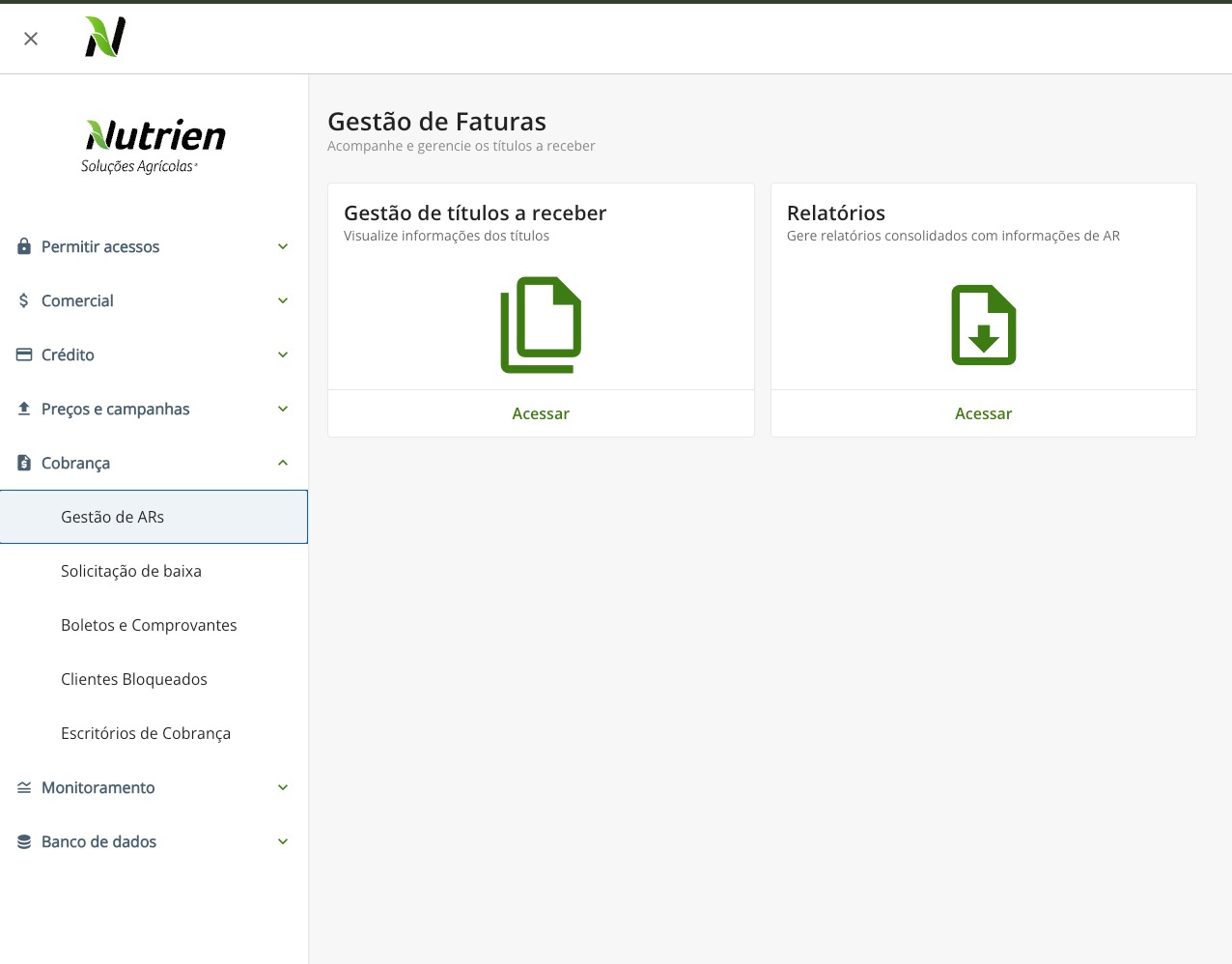The image size is (1232, 964).
Task: Click the credit card icon beside Crédito
Action: point(23,354)
